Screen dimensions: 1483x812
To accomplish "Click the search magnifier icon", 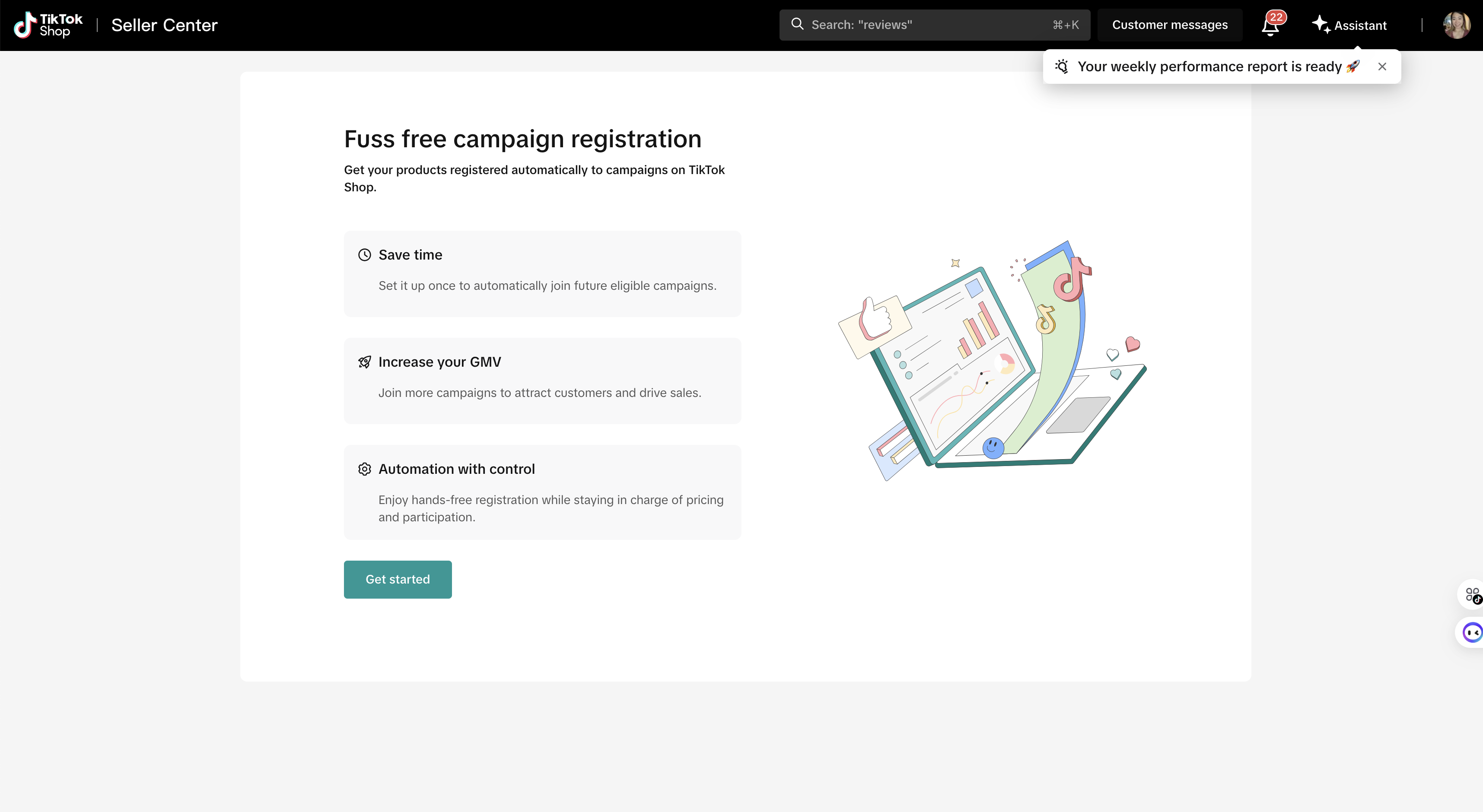I will [797, 24].
